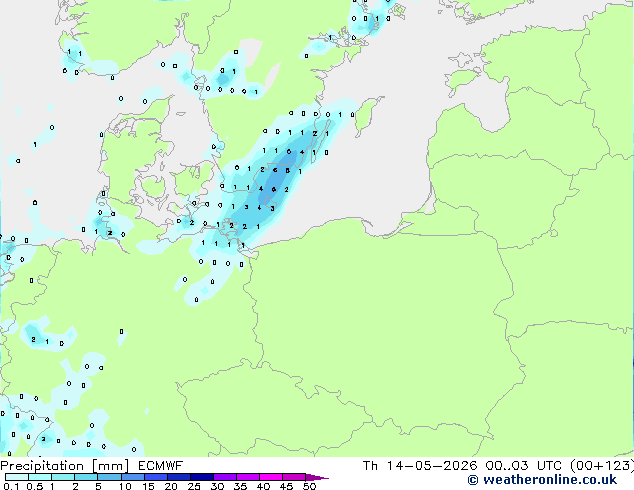
Task: Click the 25–30 mm dark navy legend swatch
Action: point(201,477)
